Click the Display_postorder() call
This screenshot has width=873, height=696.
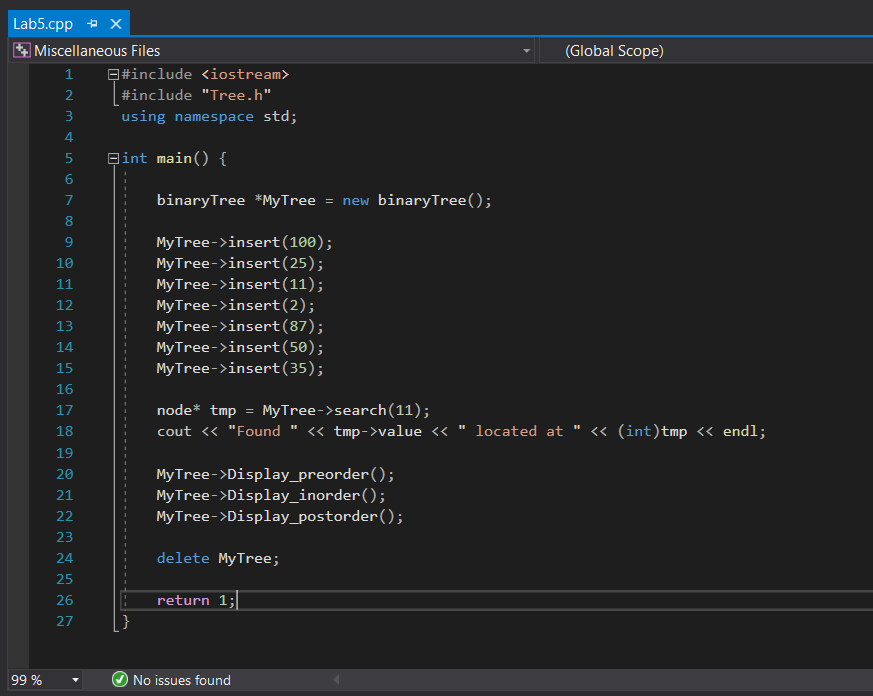click(x=310, y=517)
